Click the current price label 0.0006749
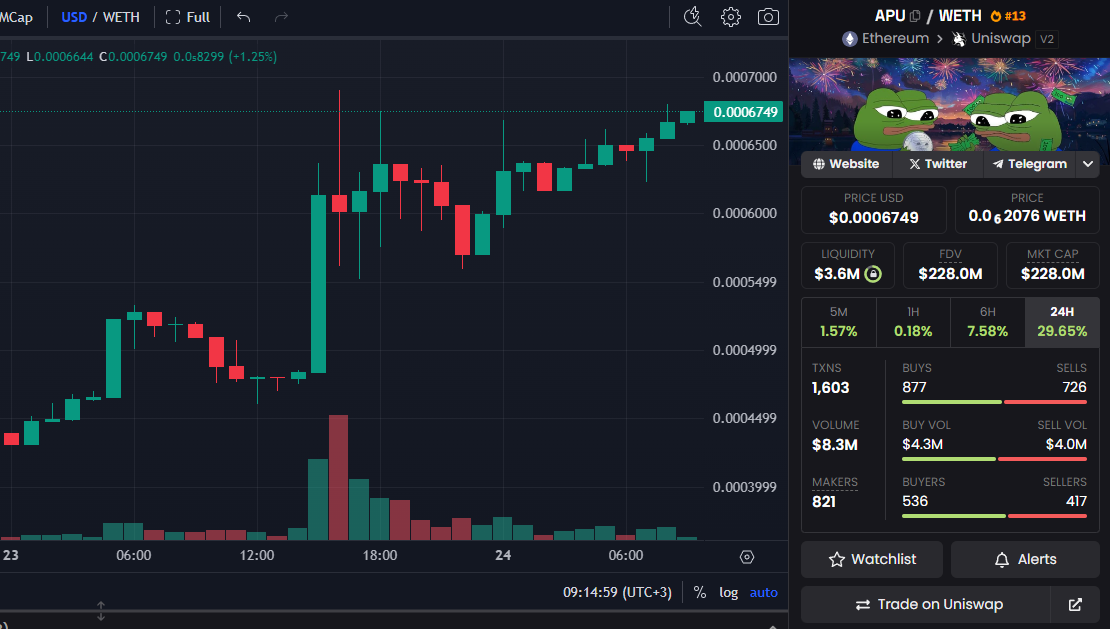This screenshot has height=629, width=1110. (744, 112)
